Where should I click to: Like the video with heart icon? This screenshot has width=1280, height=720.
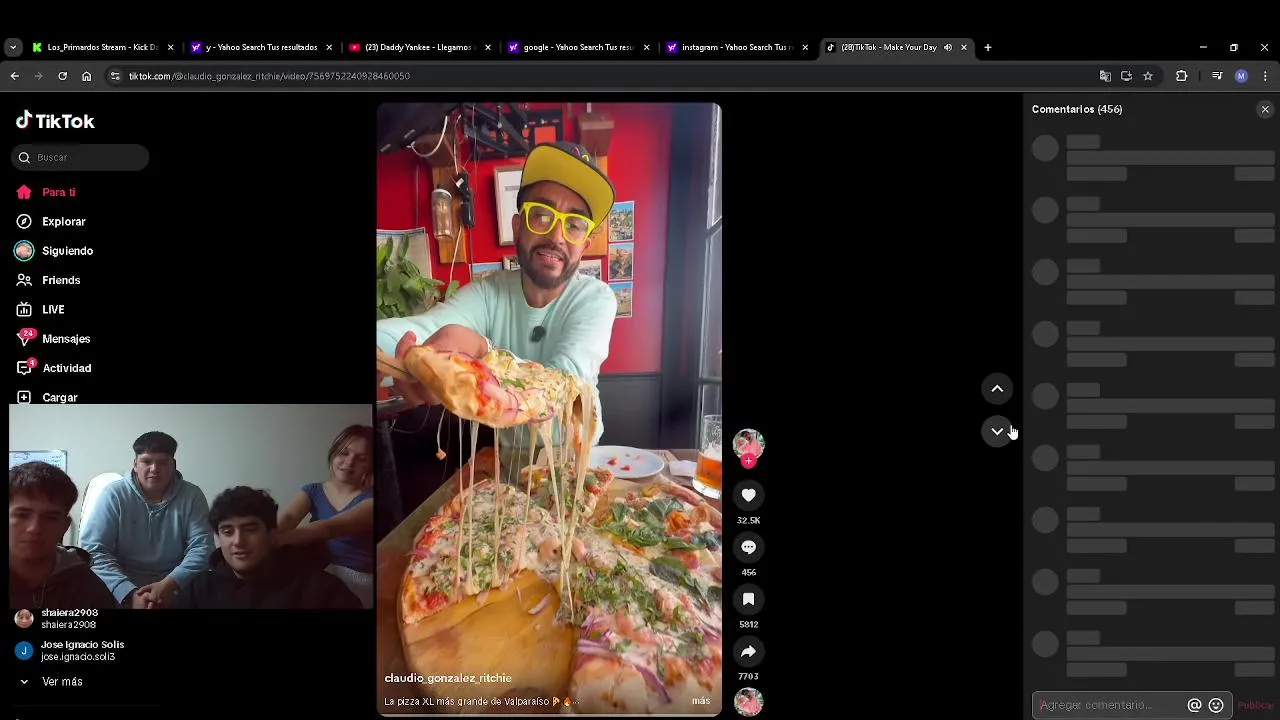coord(748,495)
